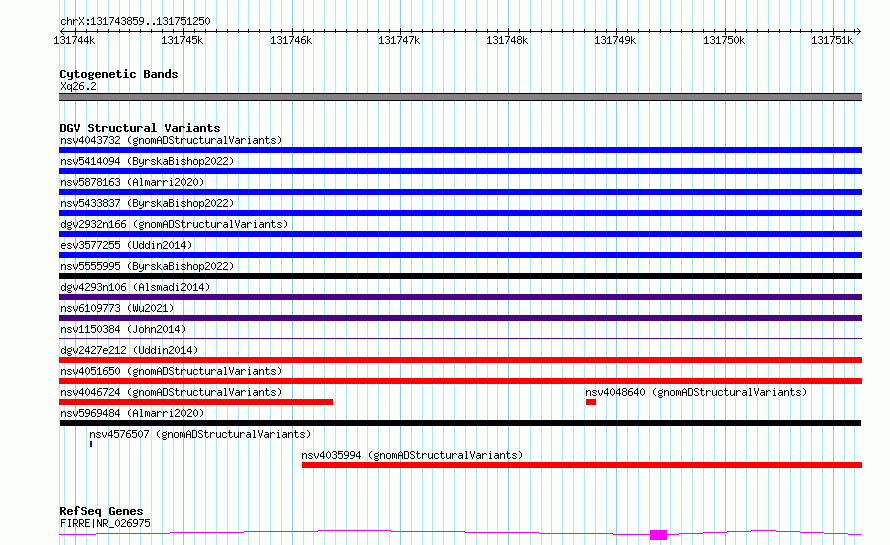Click the DGV Structural Variants track title
This screenshot has width=890, height=545.
[x=140, y=128]
